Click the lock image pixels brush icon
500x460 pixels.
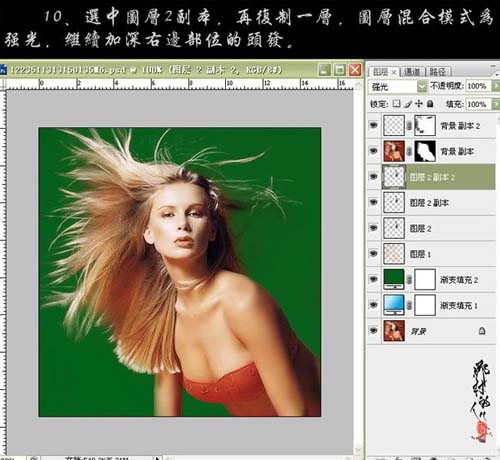click(408, 104)
